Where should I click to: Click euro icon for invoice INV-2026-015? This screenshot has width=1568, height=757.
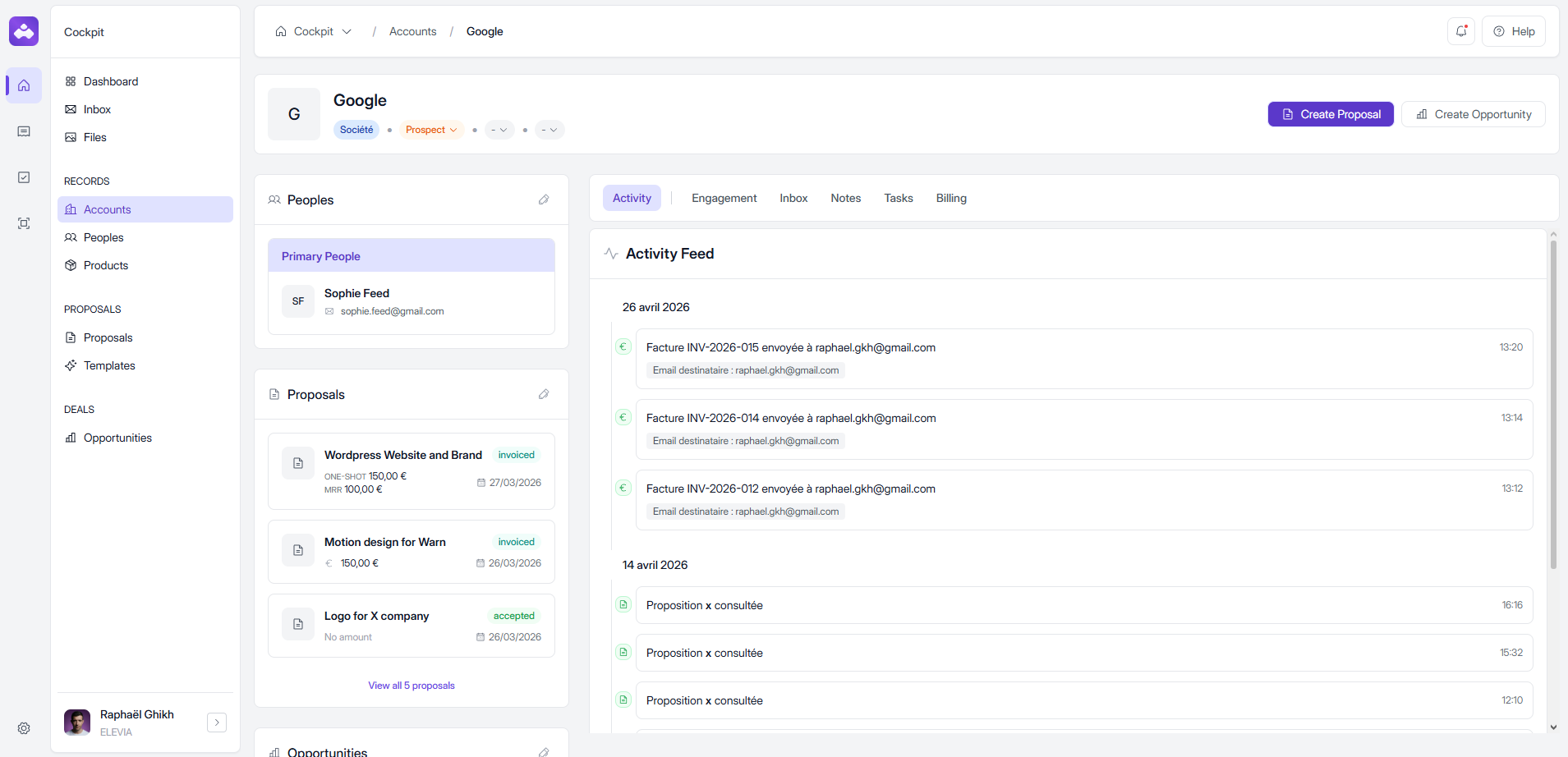pyautogui.click(x=623, y=346)
